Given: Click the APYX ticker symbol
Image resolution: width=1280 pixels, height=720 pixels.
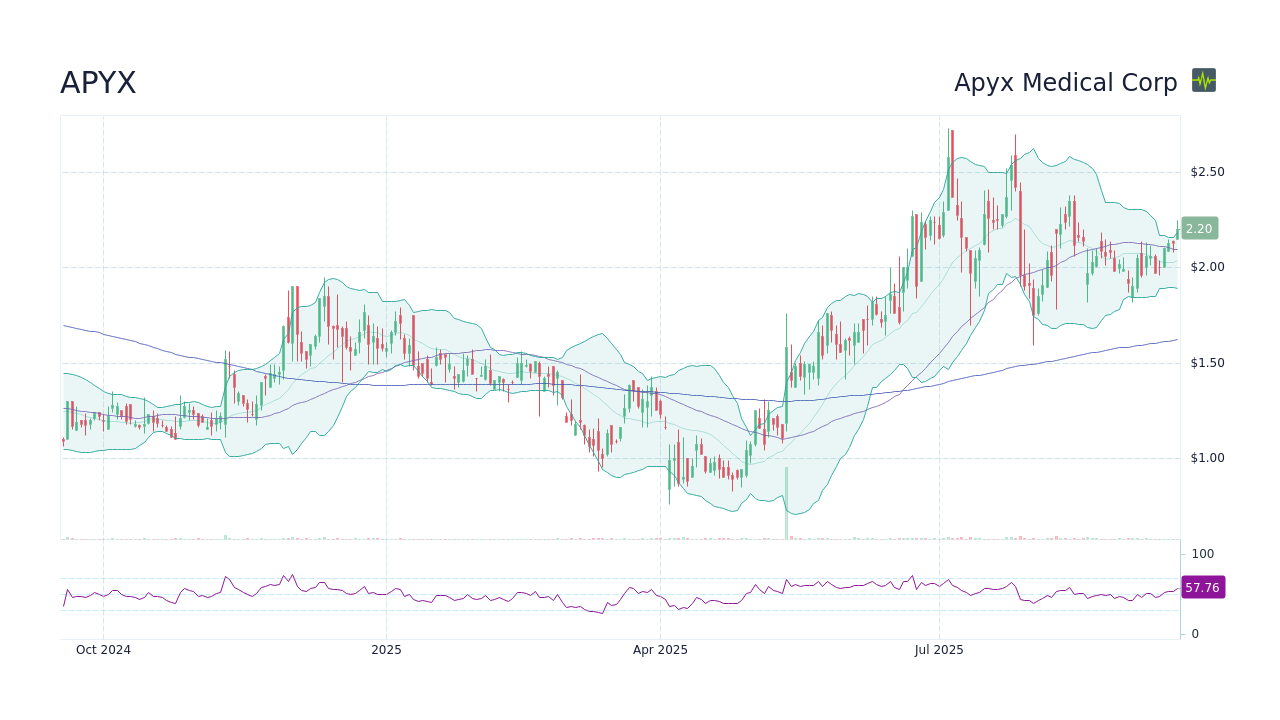Looking at the screenshot, I should pyautogui.click(x=97, y=83).
